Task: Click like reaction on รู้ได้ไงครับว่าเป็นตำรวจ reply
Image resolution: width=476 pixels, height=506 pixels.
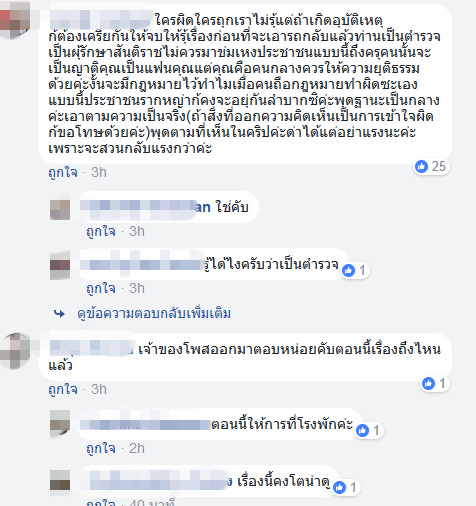Action: point(349,270)
